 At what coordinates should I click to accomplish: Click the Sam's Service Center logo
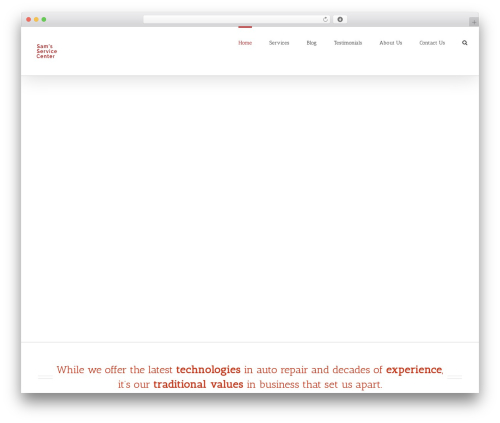coord(47,51)
